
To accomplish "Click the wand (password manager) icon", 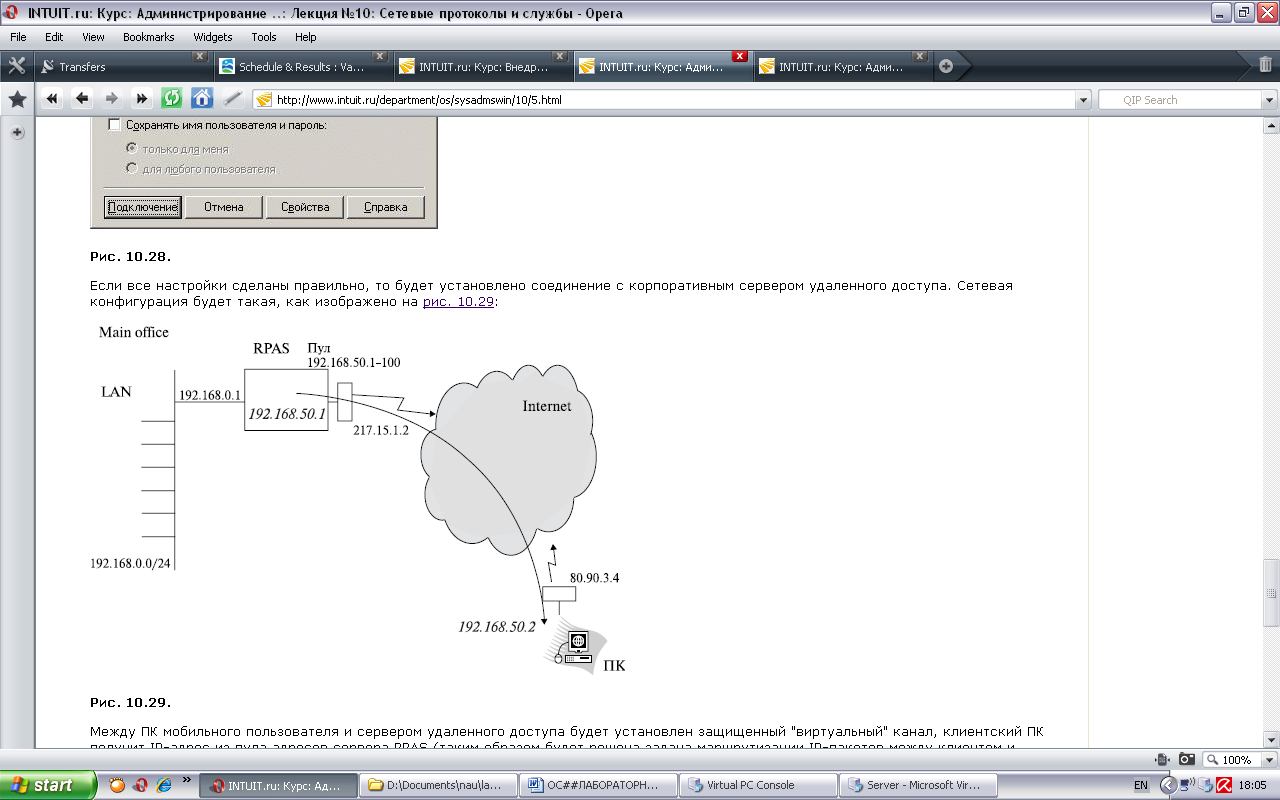I will (232, 99).
